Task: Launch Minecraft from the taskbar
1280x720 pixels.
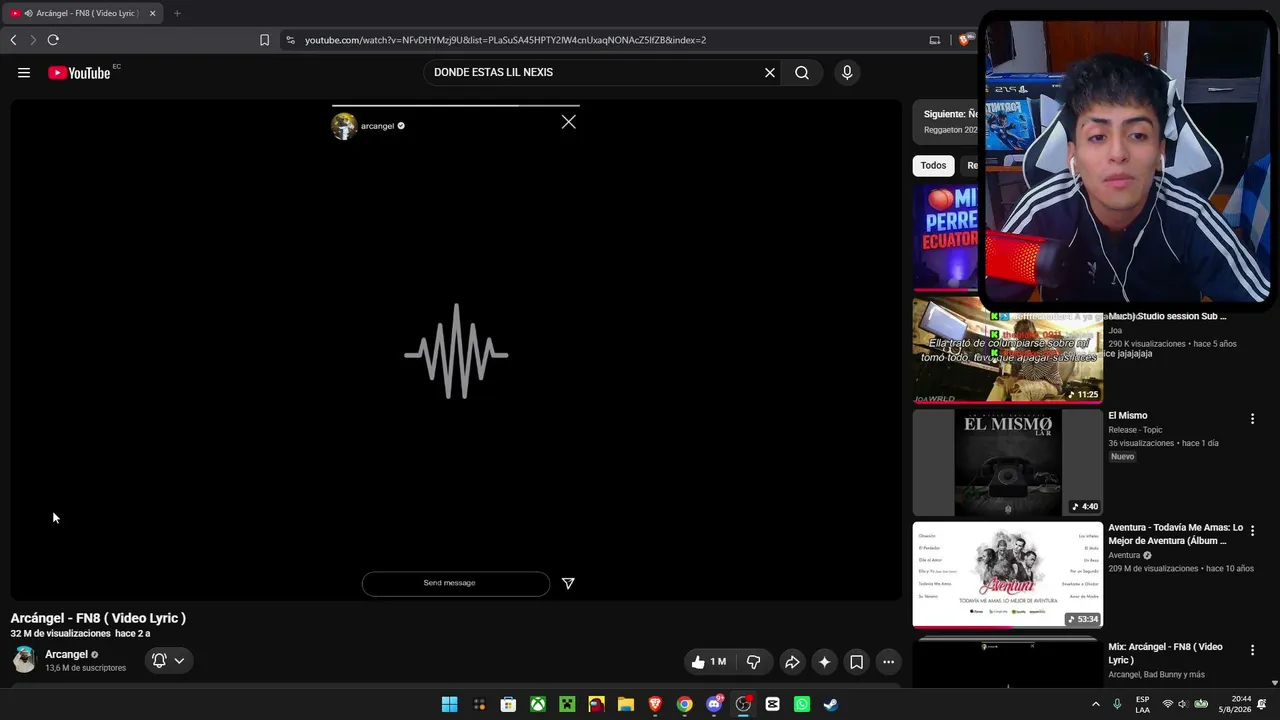Action: 567,704
